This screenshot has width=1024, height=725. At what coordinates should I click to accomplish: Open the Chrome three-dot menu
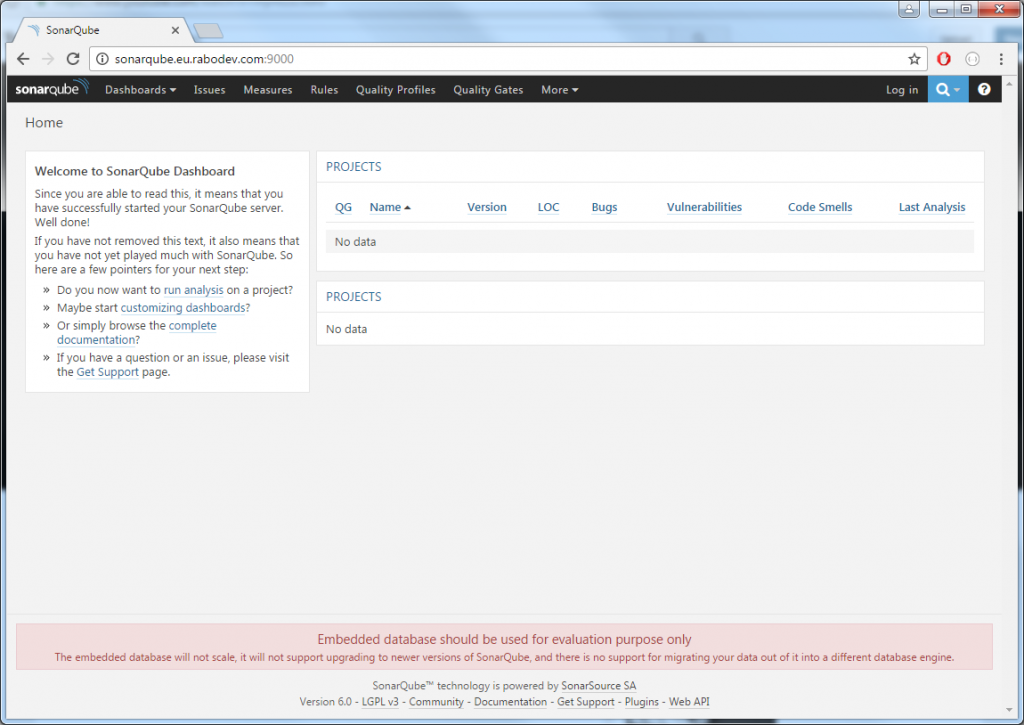tap(1001, 59)
